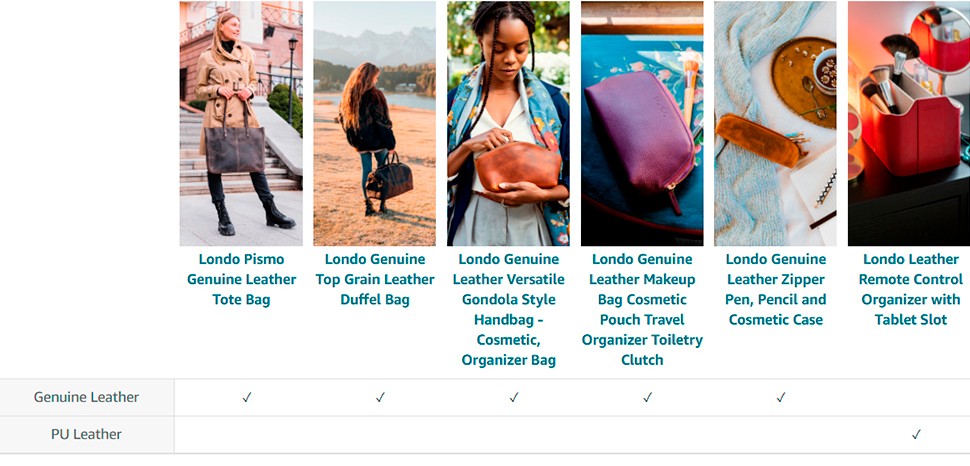Click the PU Leather checkmark for Remote Organizer
Image resolution: width=970 pixels, height=466 pixels.
coord(916,434)
